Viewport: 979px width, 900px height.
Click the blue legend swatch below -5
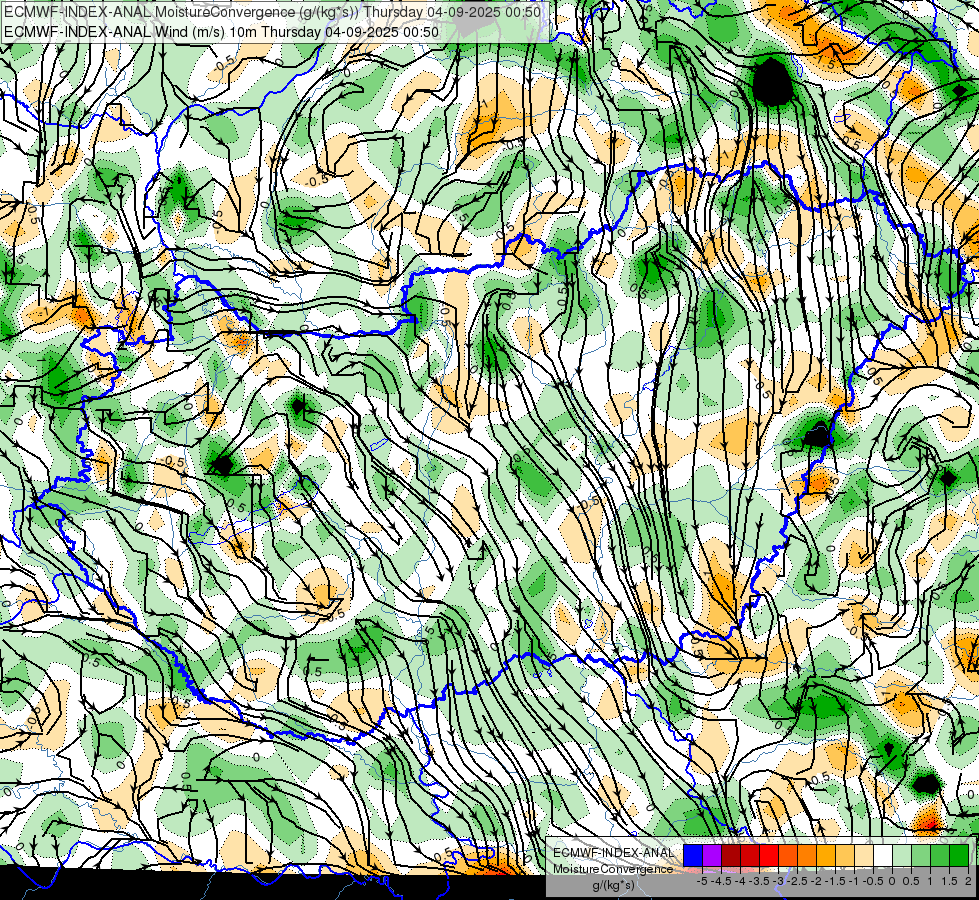tap(693, 856)
